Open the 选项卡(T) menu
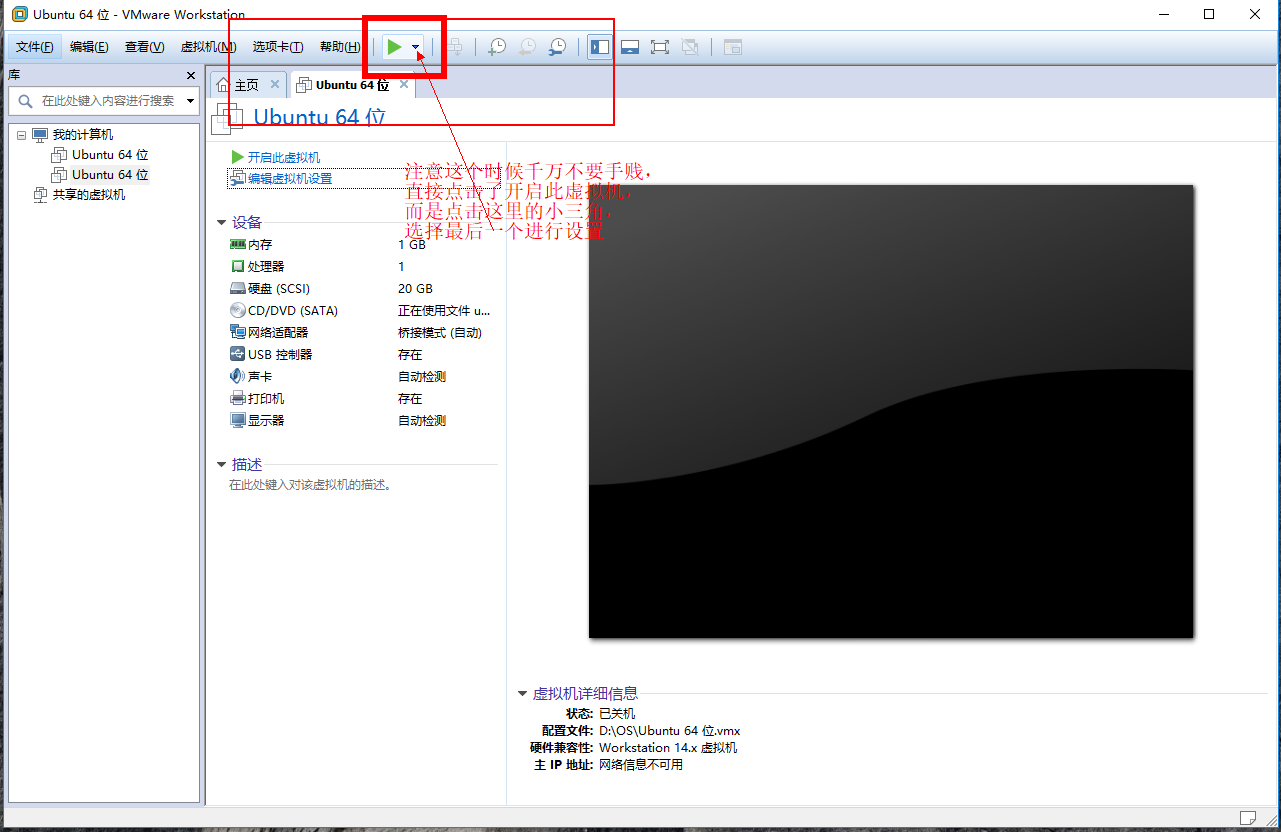The height and width of the screenshot is (832, 1281). 278,47
